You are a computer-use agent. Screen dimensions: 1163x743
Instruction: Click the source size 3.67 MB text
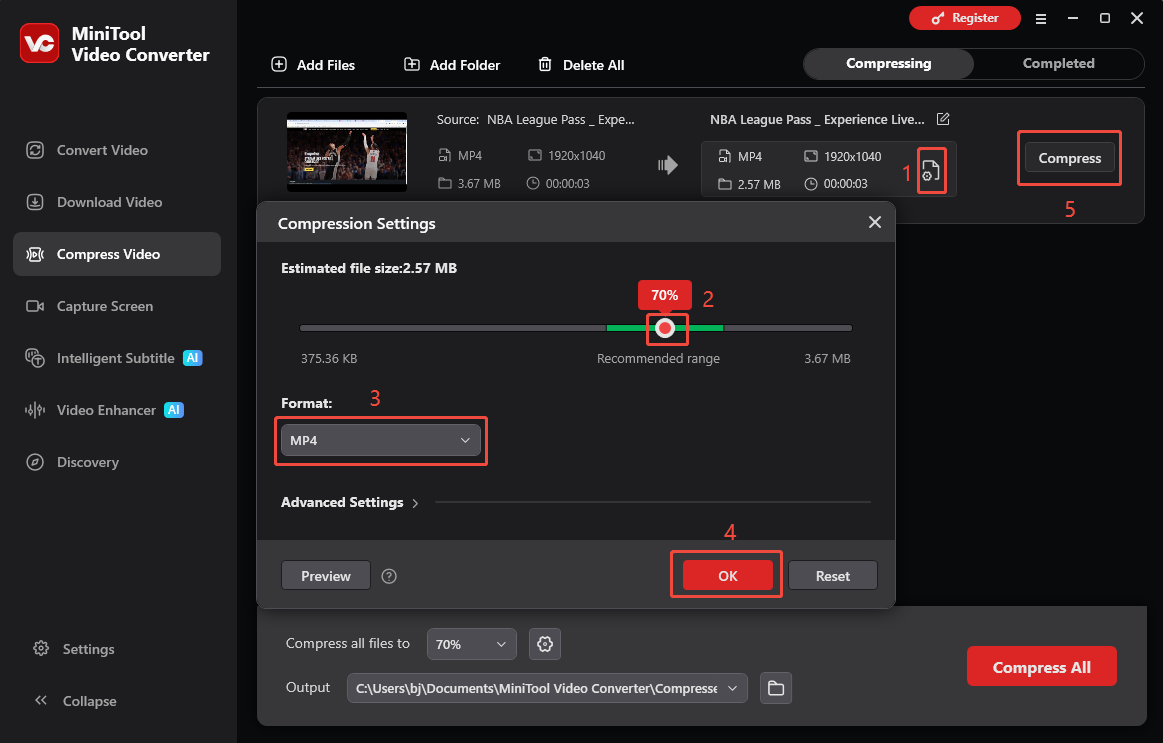(479, 184)
